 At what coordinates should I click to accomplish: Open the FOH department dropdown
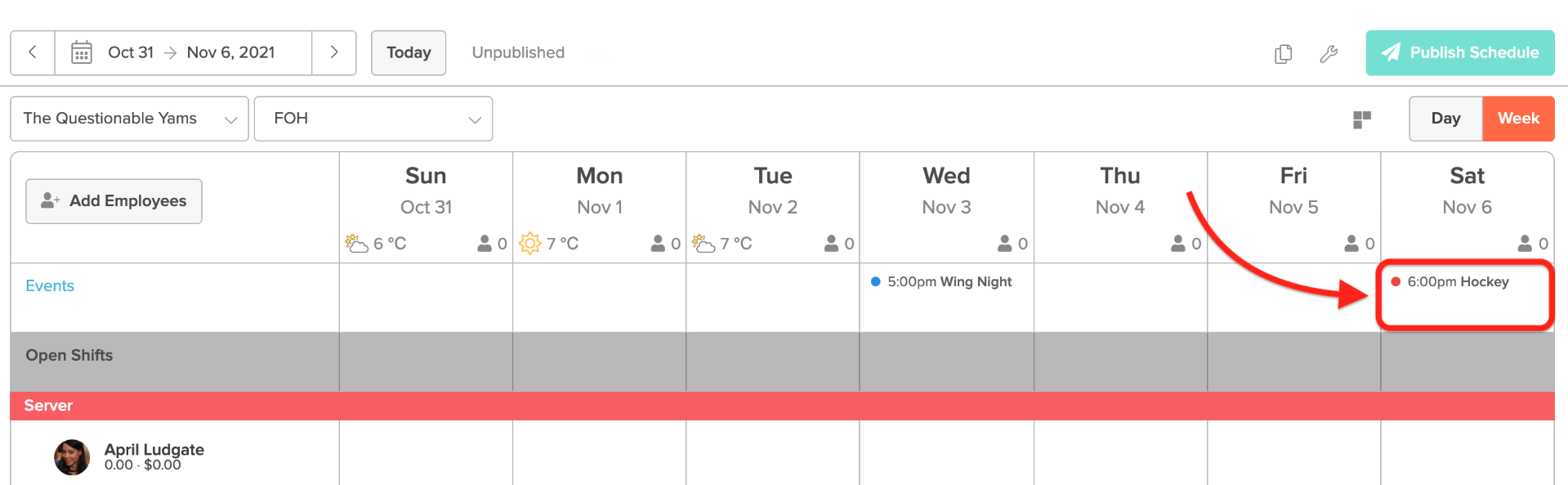[x=373, y=118]
